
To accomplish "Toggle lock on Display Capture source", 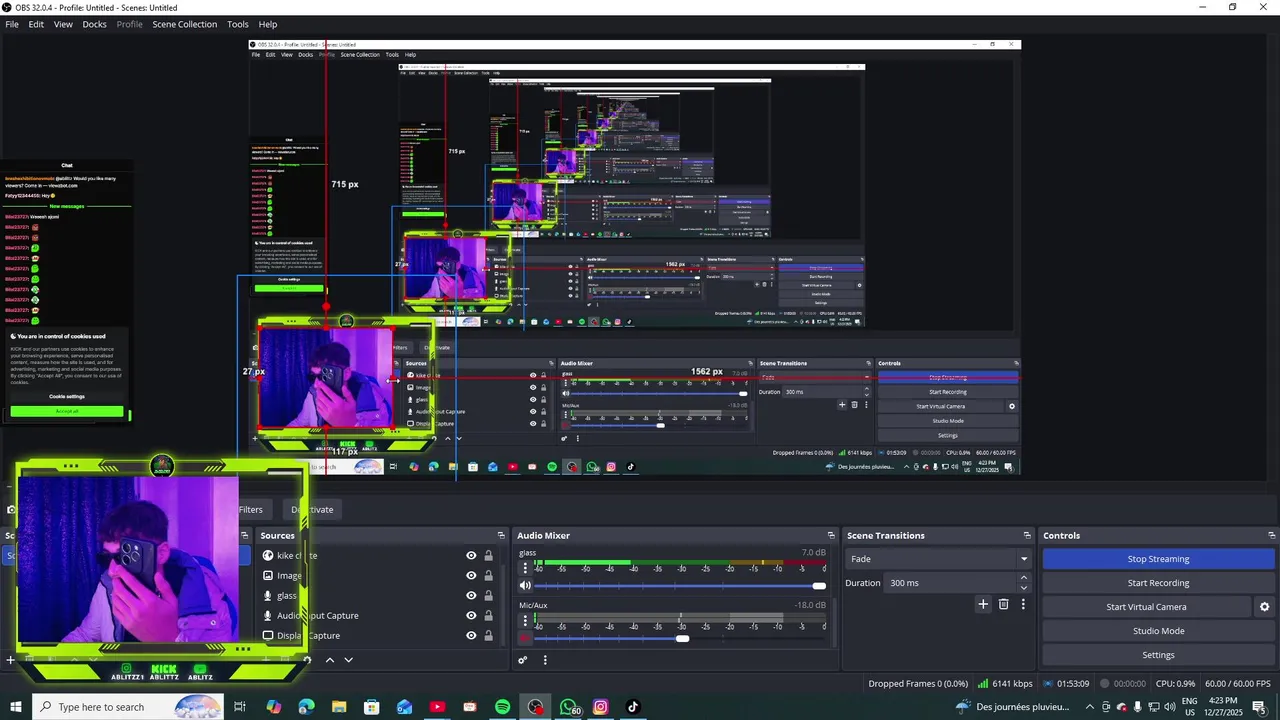I will click(x=488, y=636).
